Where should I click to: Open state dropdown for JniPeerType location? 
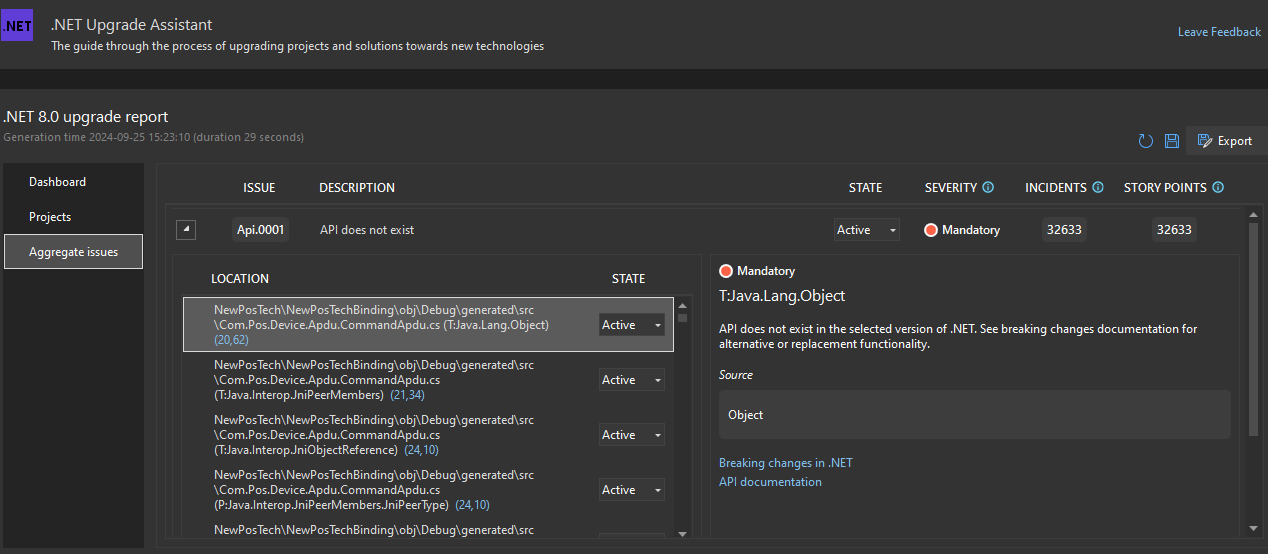point(632,490)
